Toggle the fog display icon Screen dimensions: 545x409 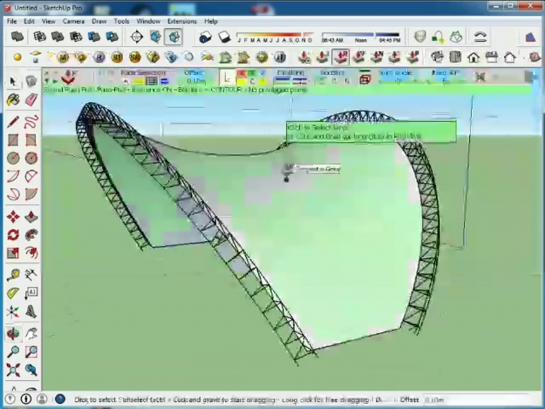tap(224, 37)
